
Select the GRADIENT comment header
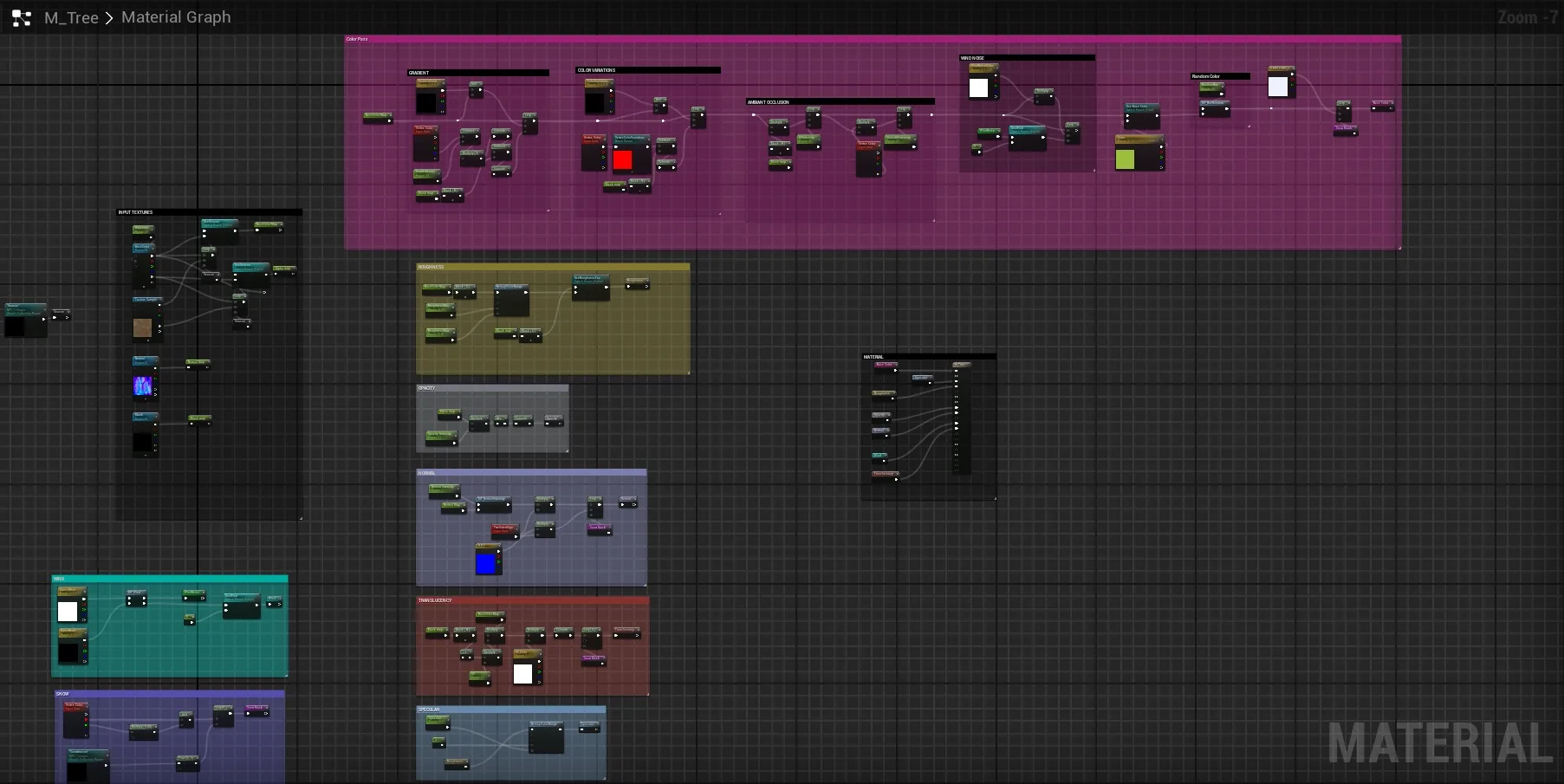pyautogui.click(x=478, y=73)
